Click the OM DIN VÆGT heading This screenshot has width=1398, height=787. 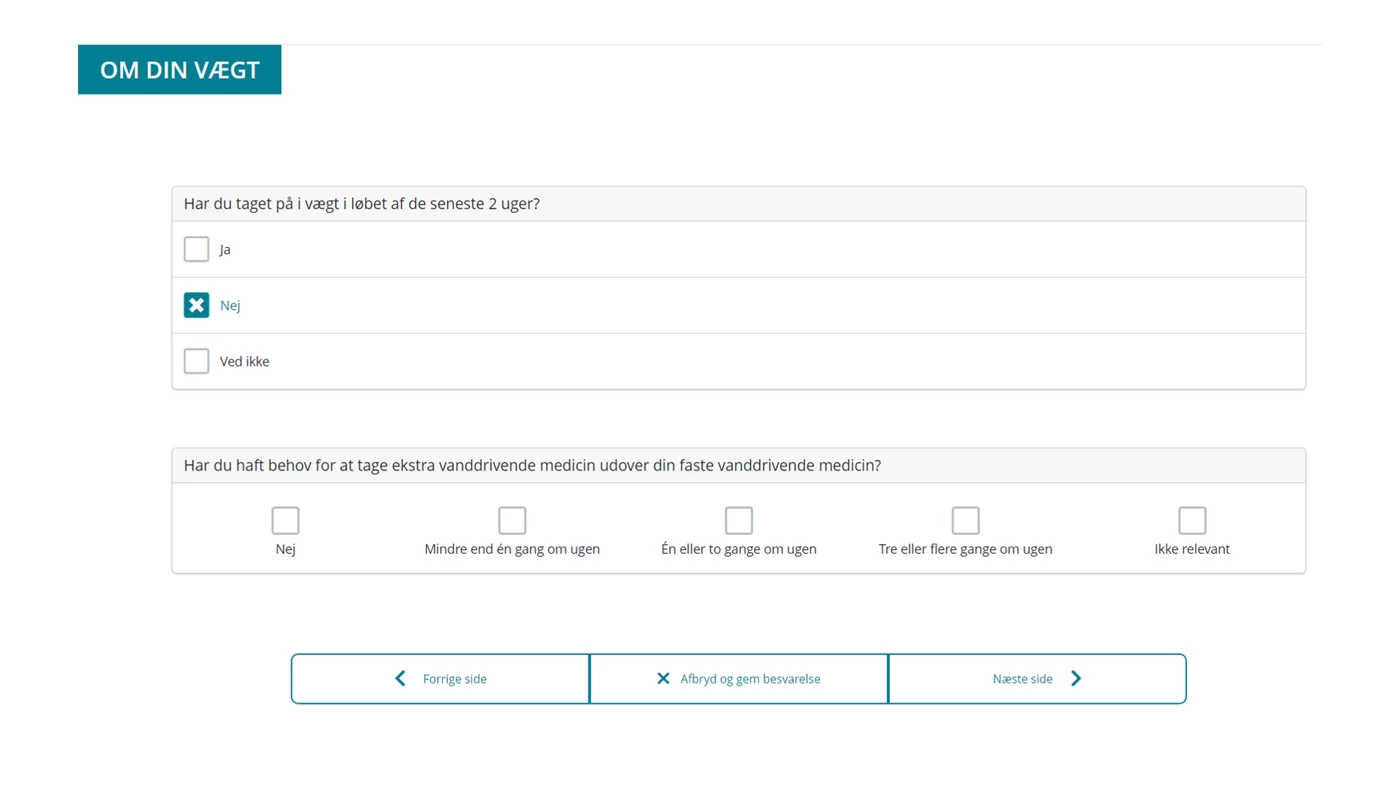pyautogui.click(x=180, y=70)
